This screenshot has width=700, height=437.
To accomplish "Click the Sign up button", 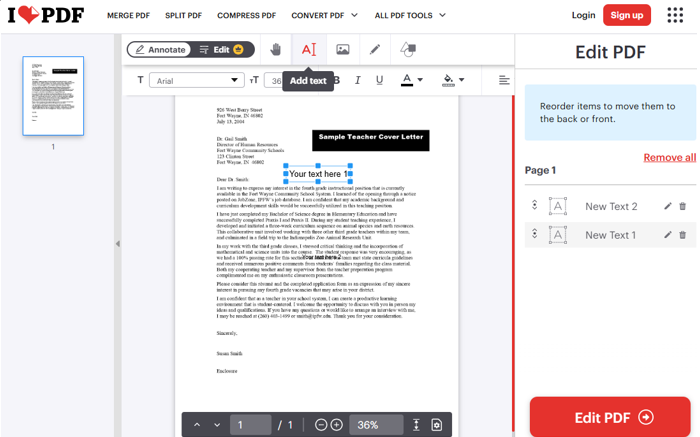I will 627,15.
